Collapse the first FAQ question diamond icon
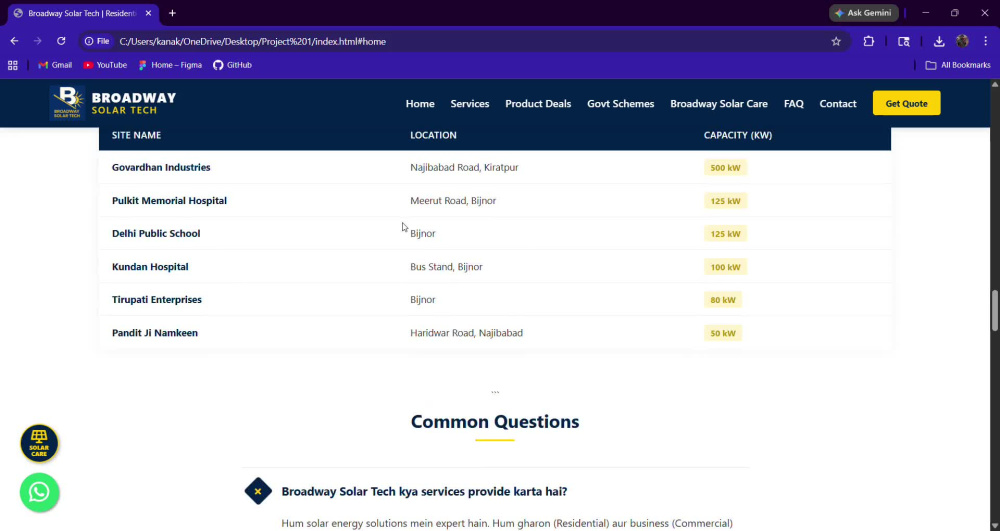The image size is (1000, 531). tap(258, 491)
